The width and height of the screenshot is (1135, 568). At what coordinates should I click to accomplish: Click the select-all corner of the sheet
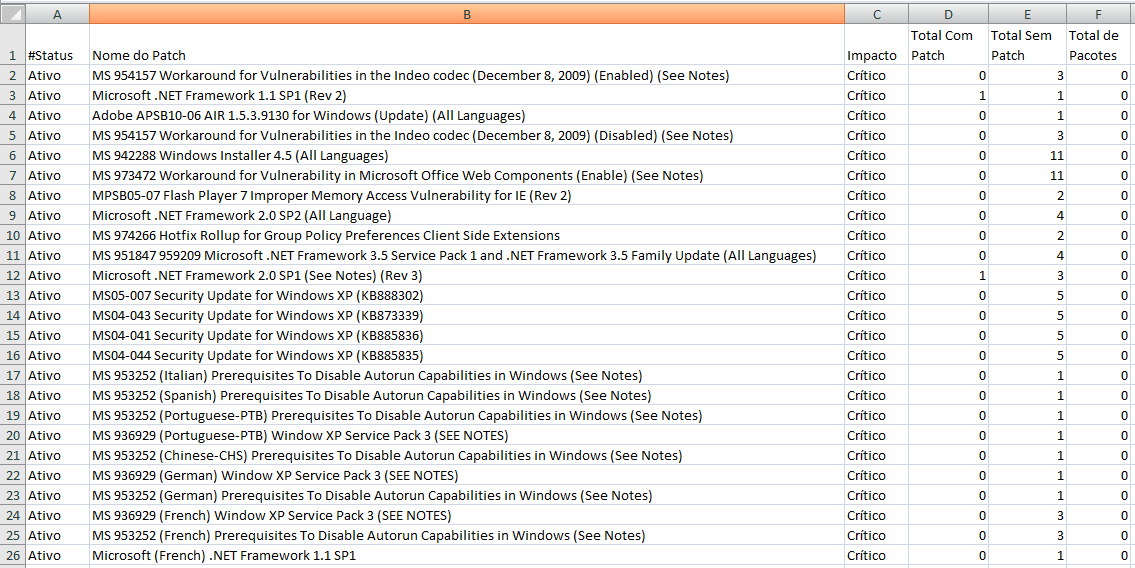(x=12, y=14)
